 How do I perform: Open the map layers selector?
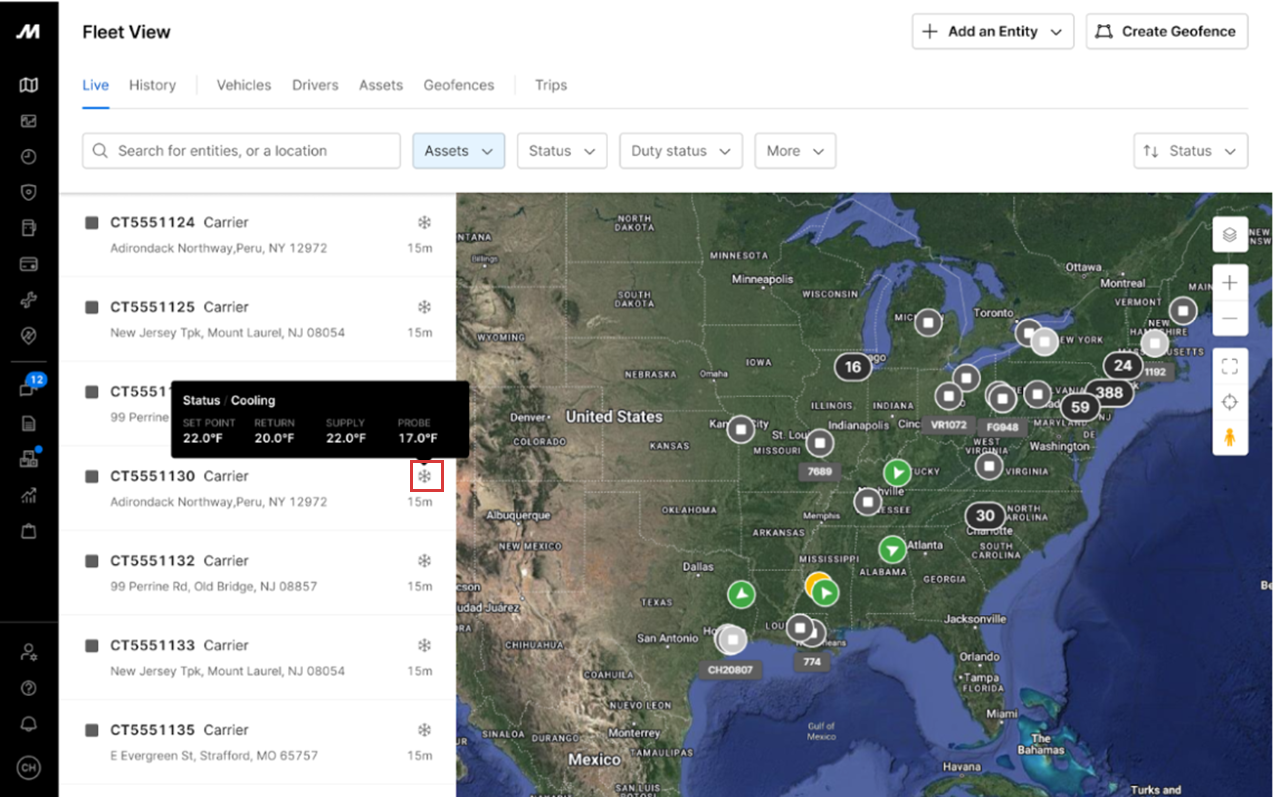coord(1230,235)
